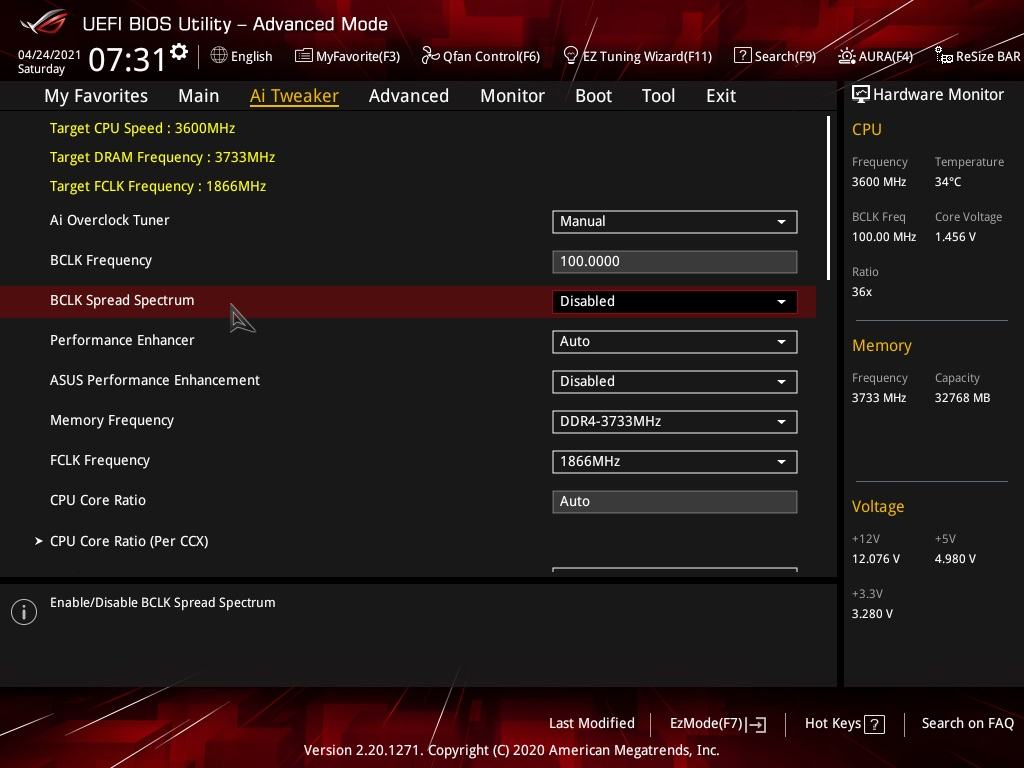Switch to the Advanced tab
This screenshot has width=1024, height=768.
tap(409, 96)
